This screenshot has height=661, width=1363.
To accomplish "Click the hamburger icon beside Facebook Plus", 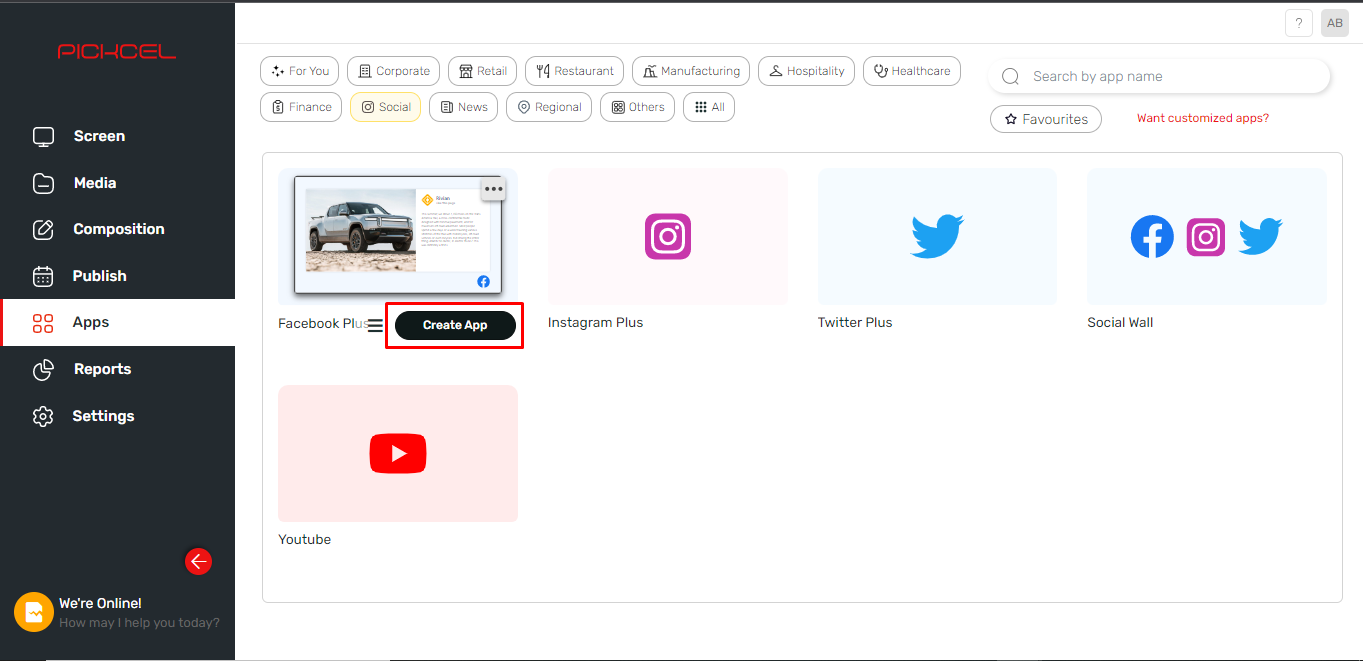I will [x=375, y=326].
